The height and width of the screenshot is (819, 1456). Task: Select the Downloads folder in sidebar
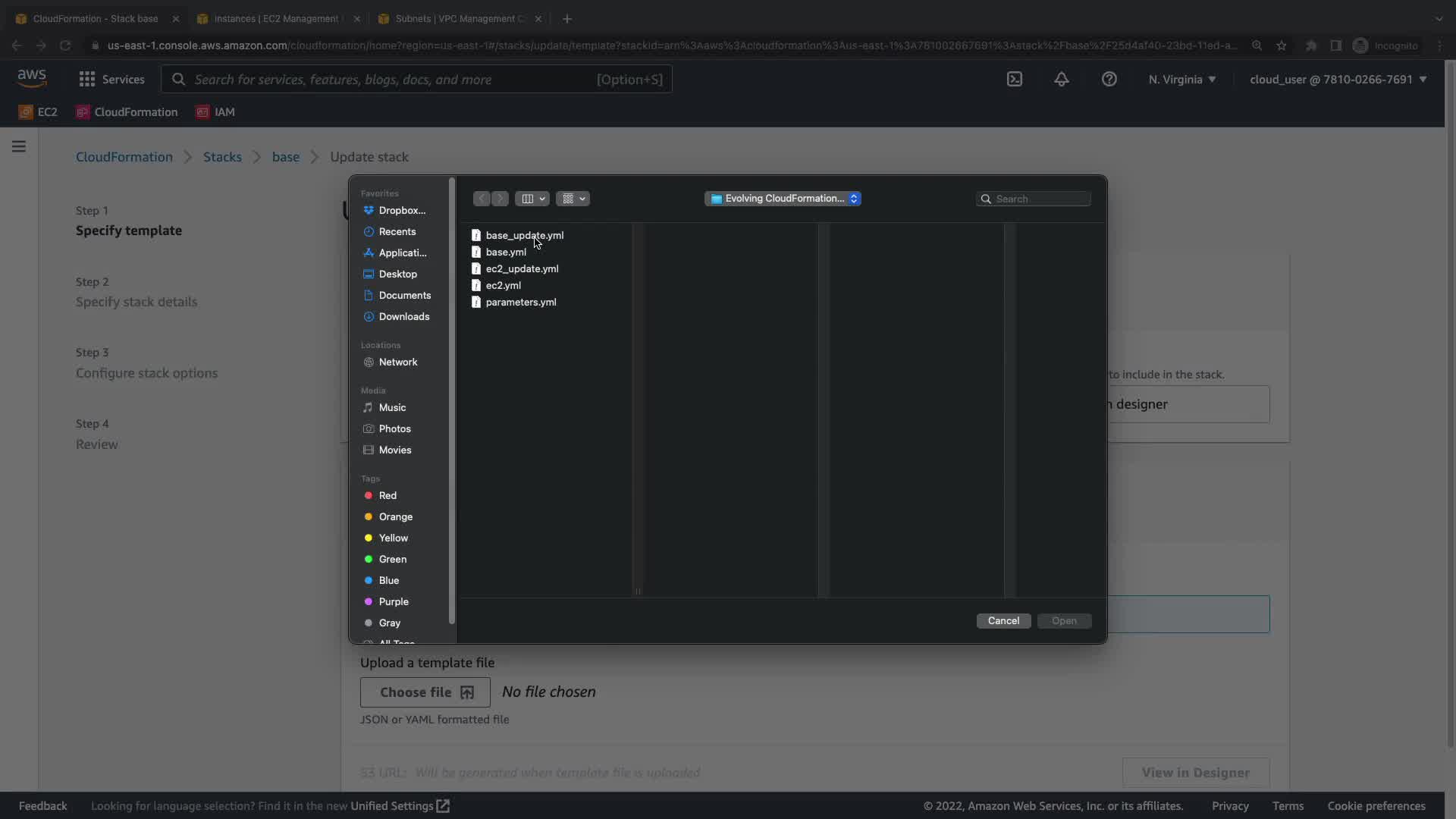(x=403, y=317)
